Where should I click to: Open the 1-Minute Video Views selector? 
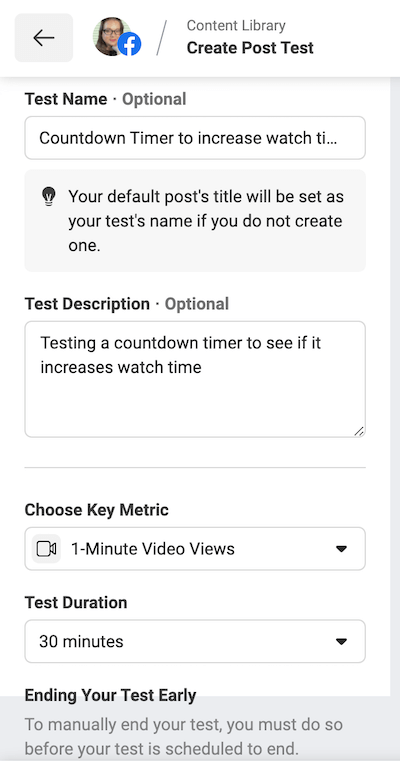[x=195, y=549]
